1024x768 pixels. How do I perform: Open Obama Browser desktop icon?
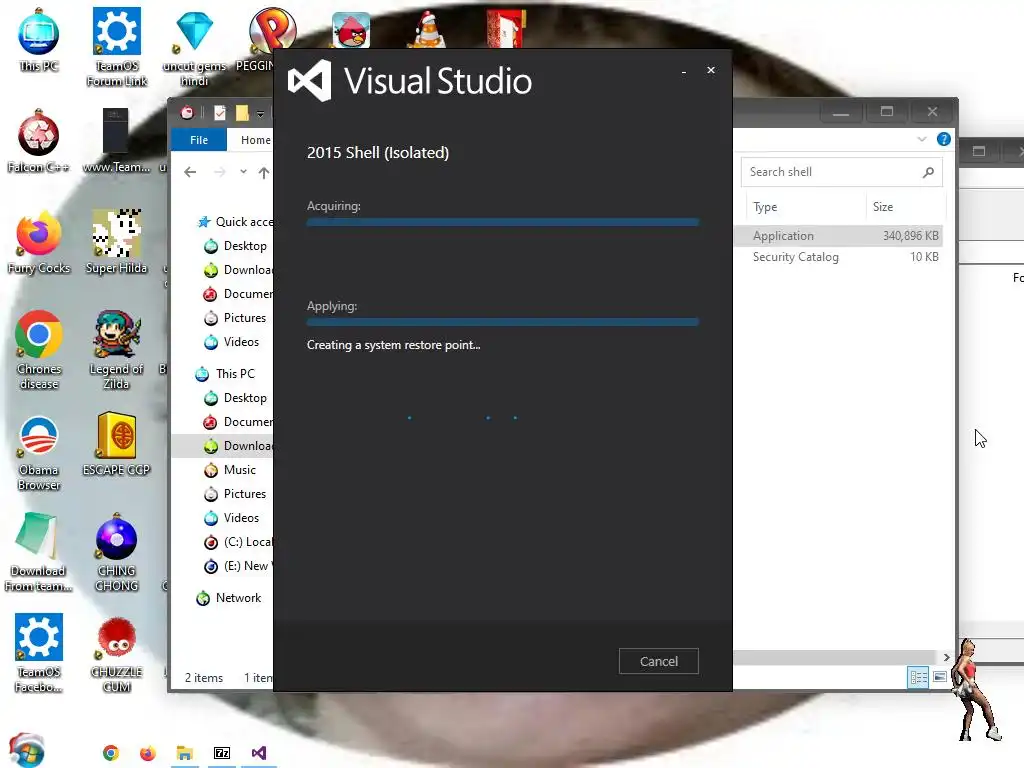point(39,452)
